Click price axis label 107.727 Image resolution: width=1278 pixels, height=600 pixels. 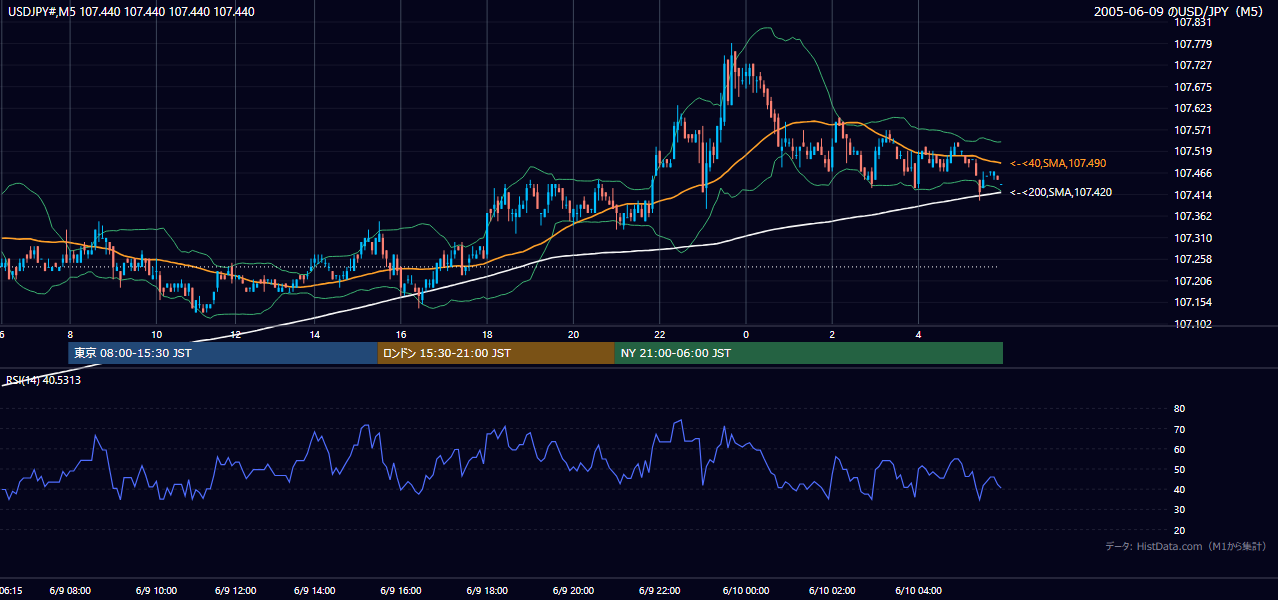(x=1193, y=65)
